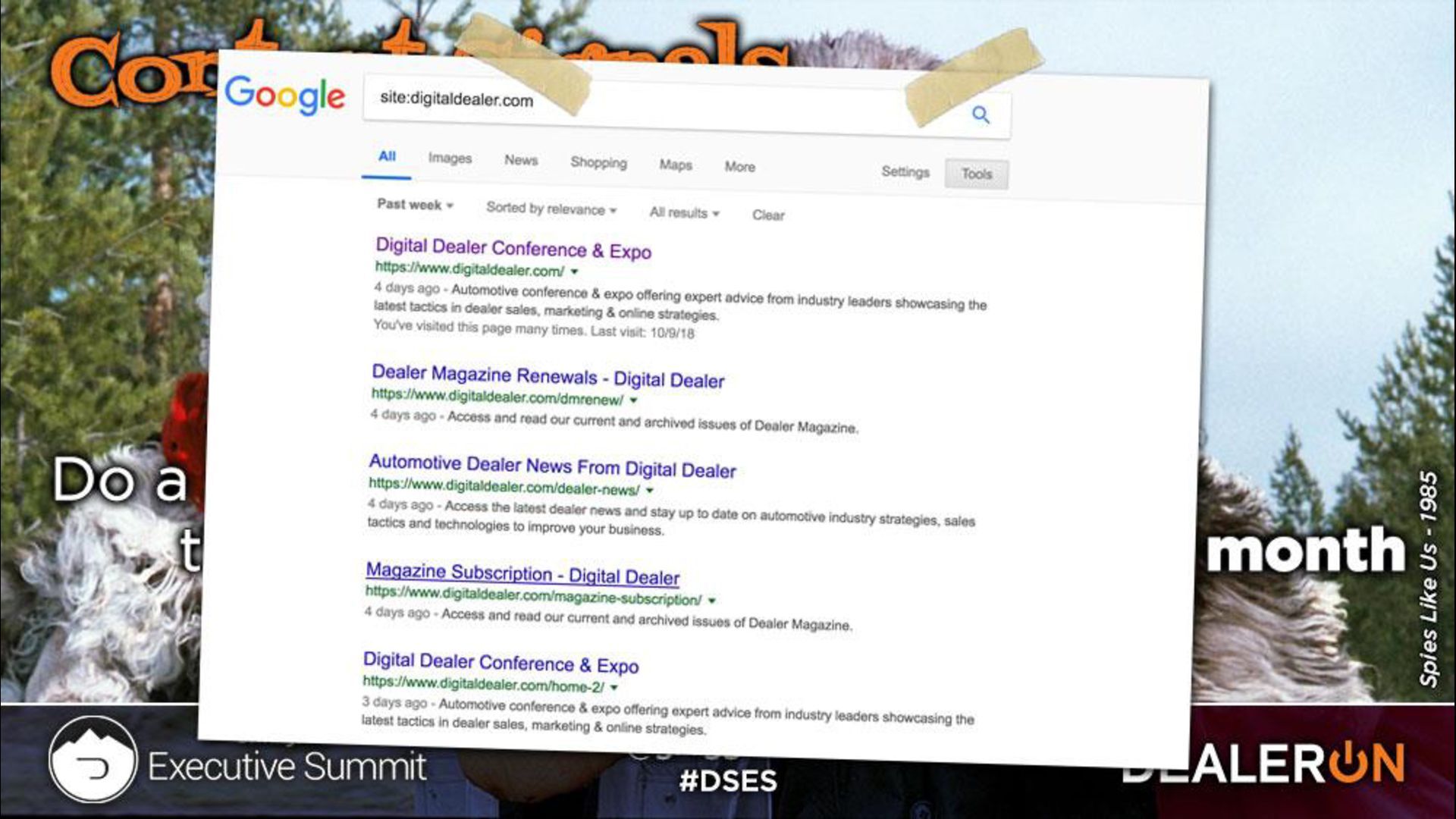Select the All results tab

click(387, 156)
